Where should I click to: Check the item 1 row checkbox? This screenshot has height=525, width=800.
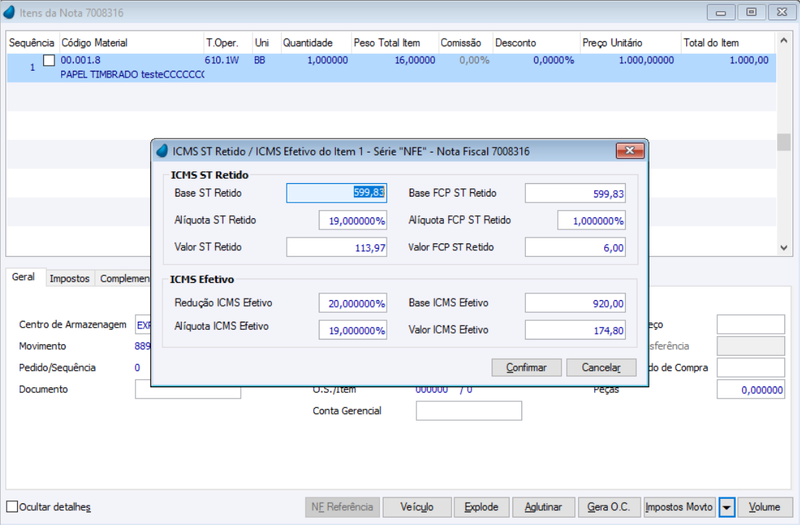49,61
